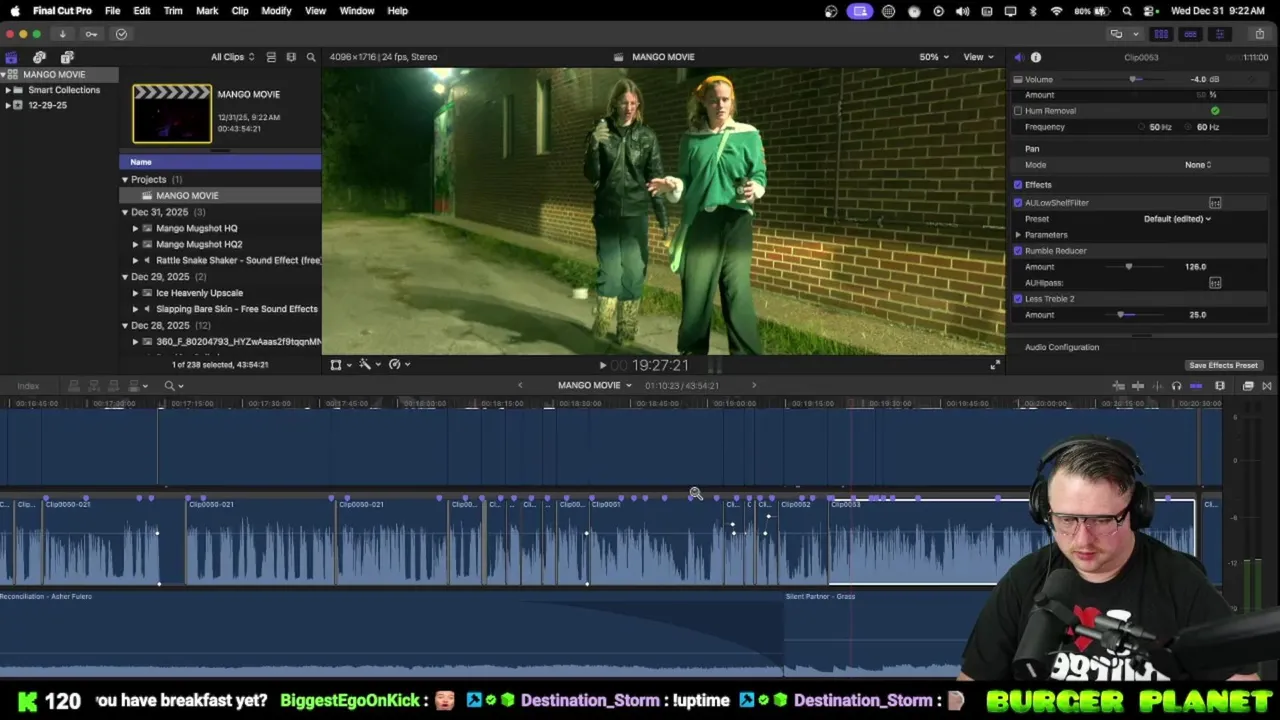This screenshot has width=1280, height=720.
Task: Open the Modify menu
Action: pos(276,11)
